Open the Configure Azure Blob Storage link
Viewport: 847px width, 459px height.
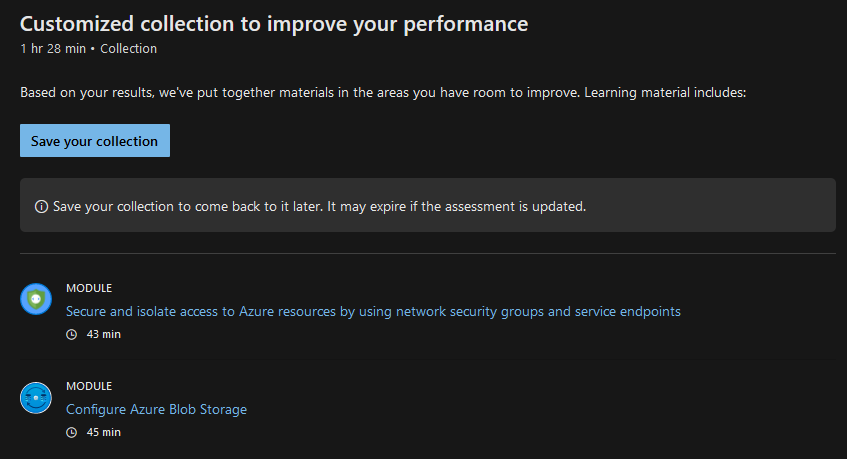(156, 409)
